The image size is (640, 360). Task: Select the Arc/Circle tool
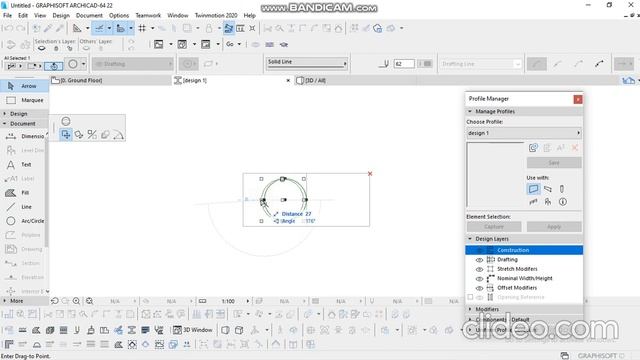tap(24, 221)
